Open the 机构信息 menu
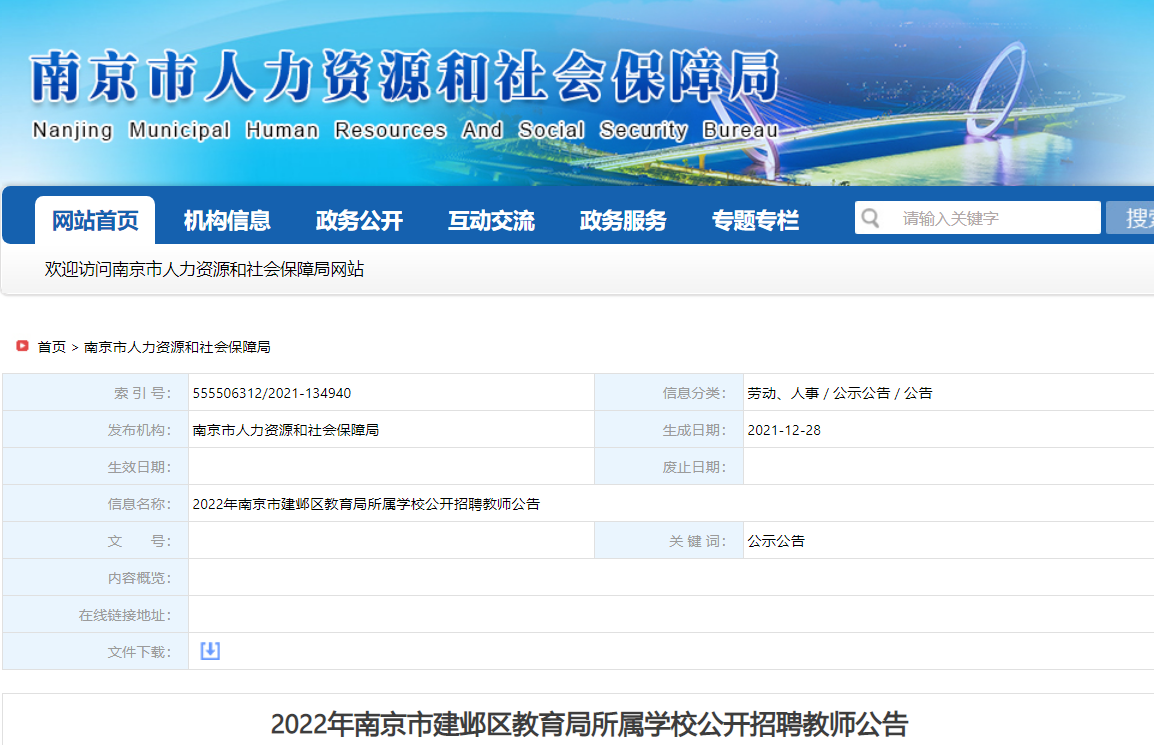The image size is (1154, 745). [227, 220]
